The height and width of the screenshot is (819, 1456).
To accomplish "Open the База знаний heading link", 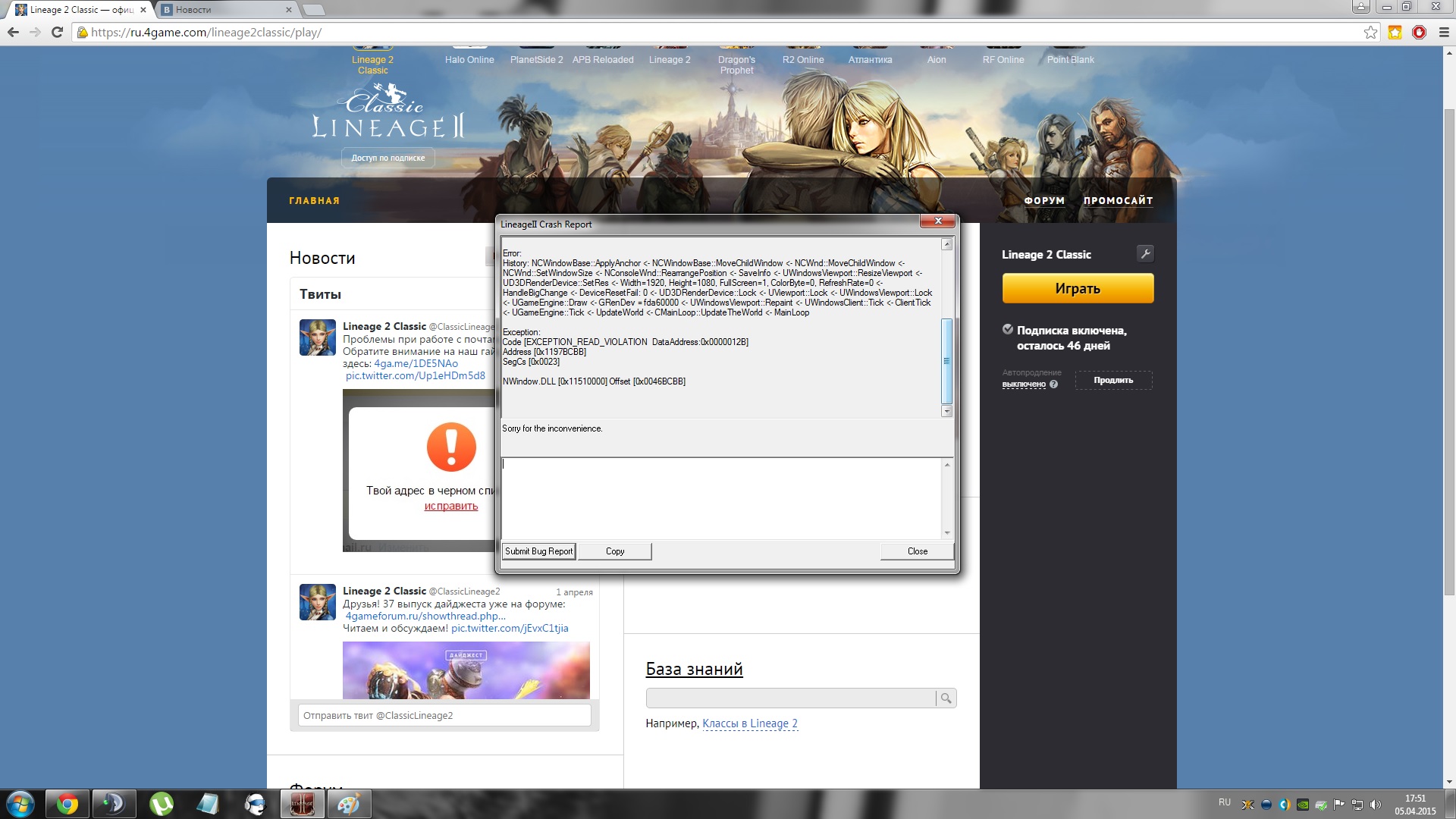I will click(x=694, y=669).
